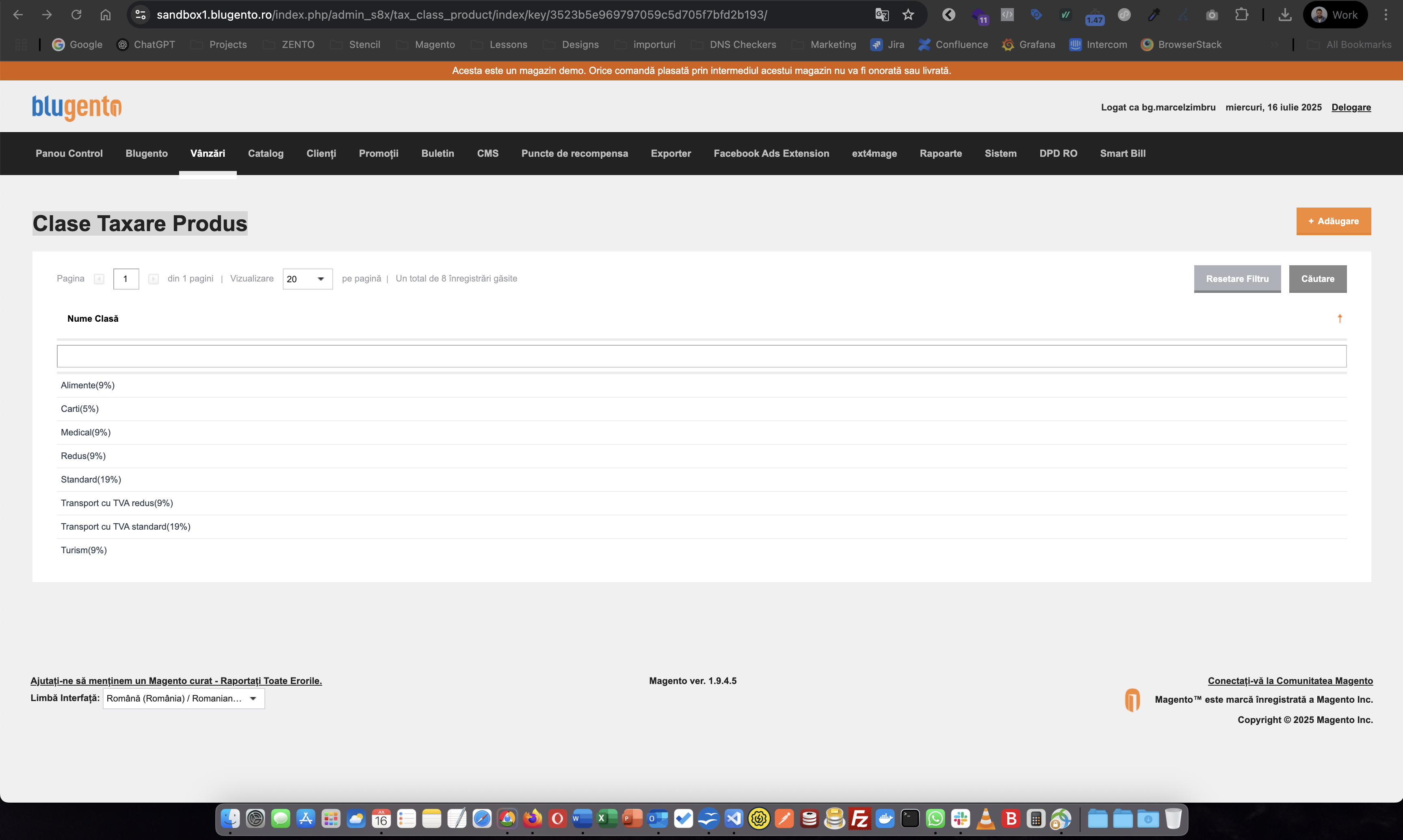Click the page number field

click(x=126, y=279)
